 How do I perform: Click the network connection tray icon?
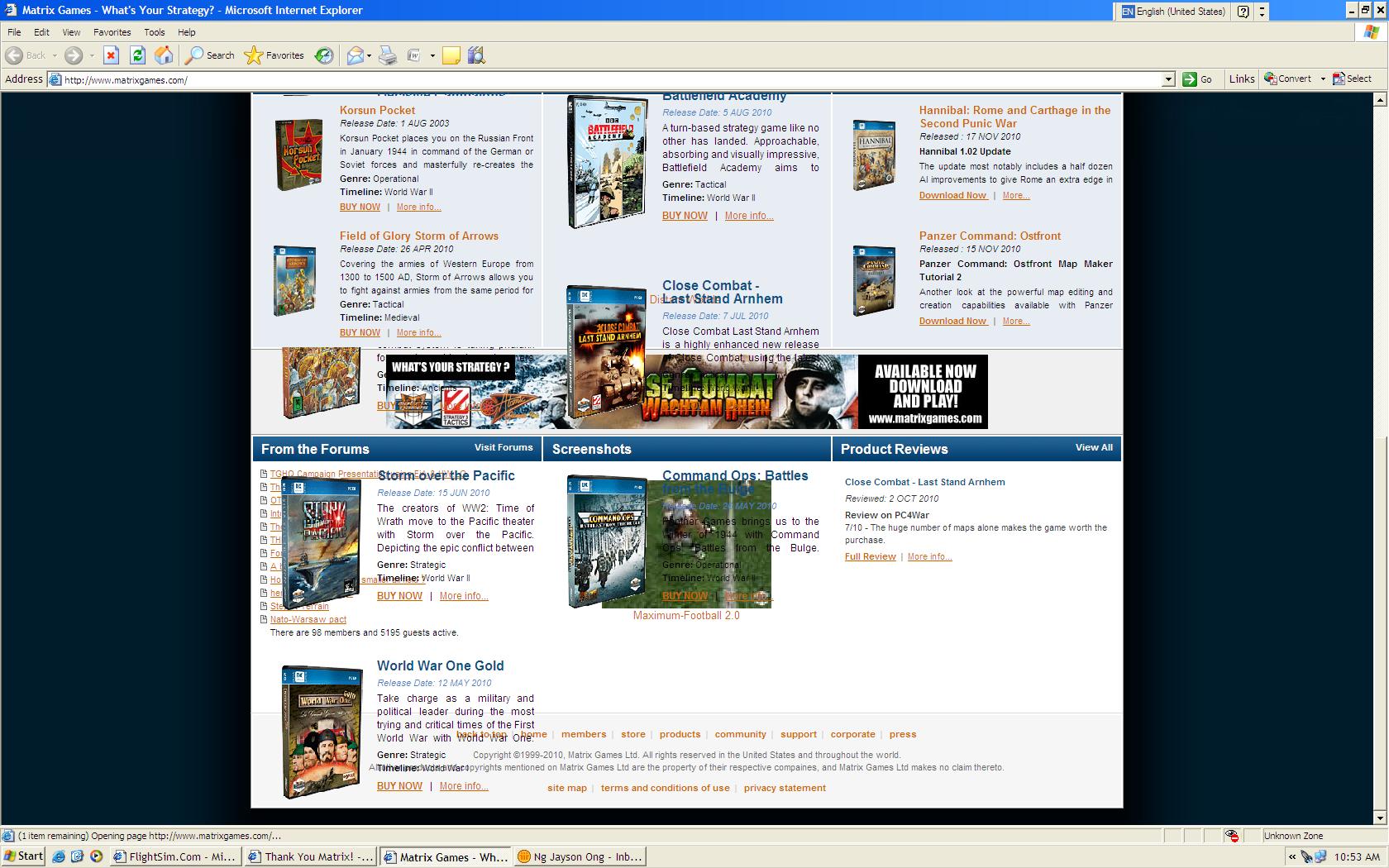(x=1320, y=856)
